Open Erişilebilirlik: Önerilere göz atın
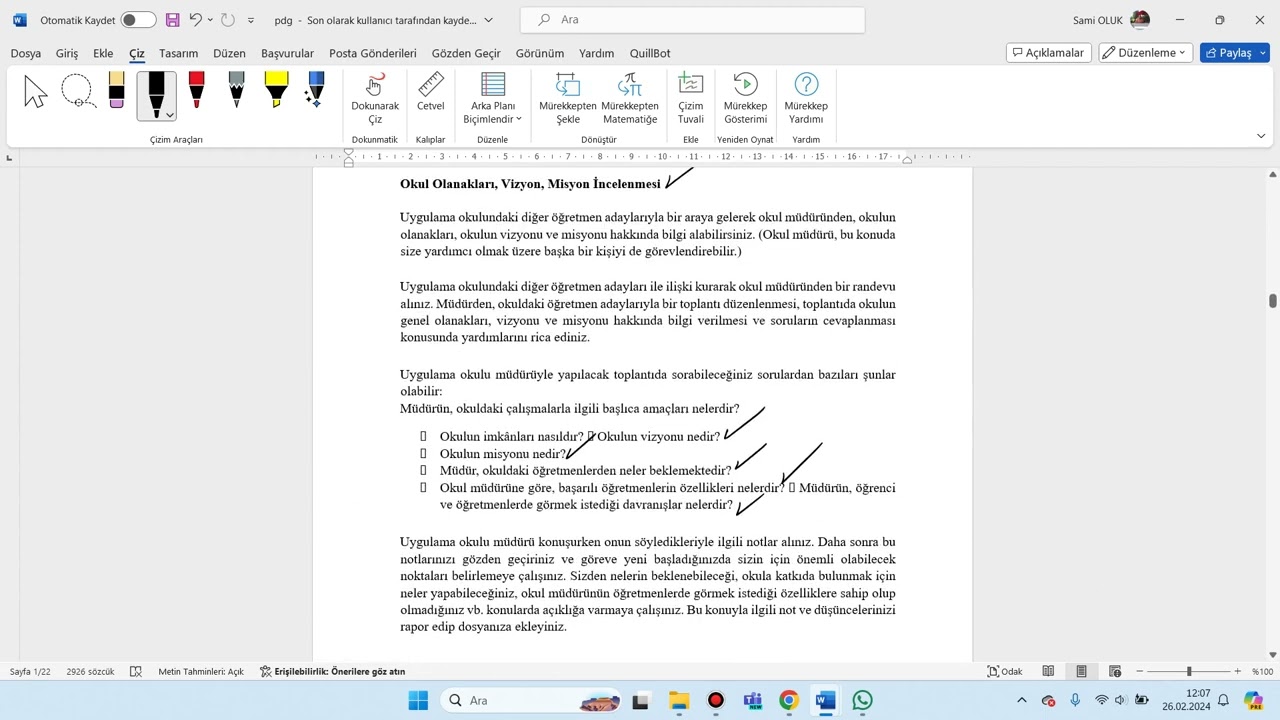The height and width of the screenshot is (720, 1280). click(x=333, y=671)
